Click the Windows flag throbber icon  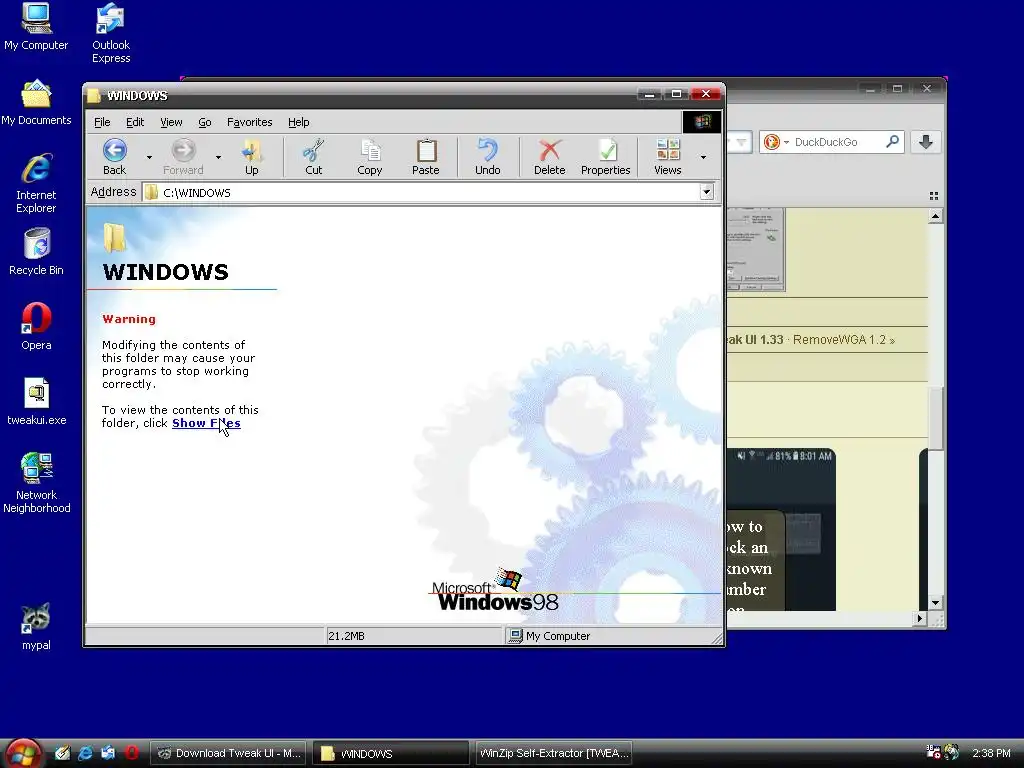pos(702,121)
